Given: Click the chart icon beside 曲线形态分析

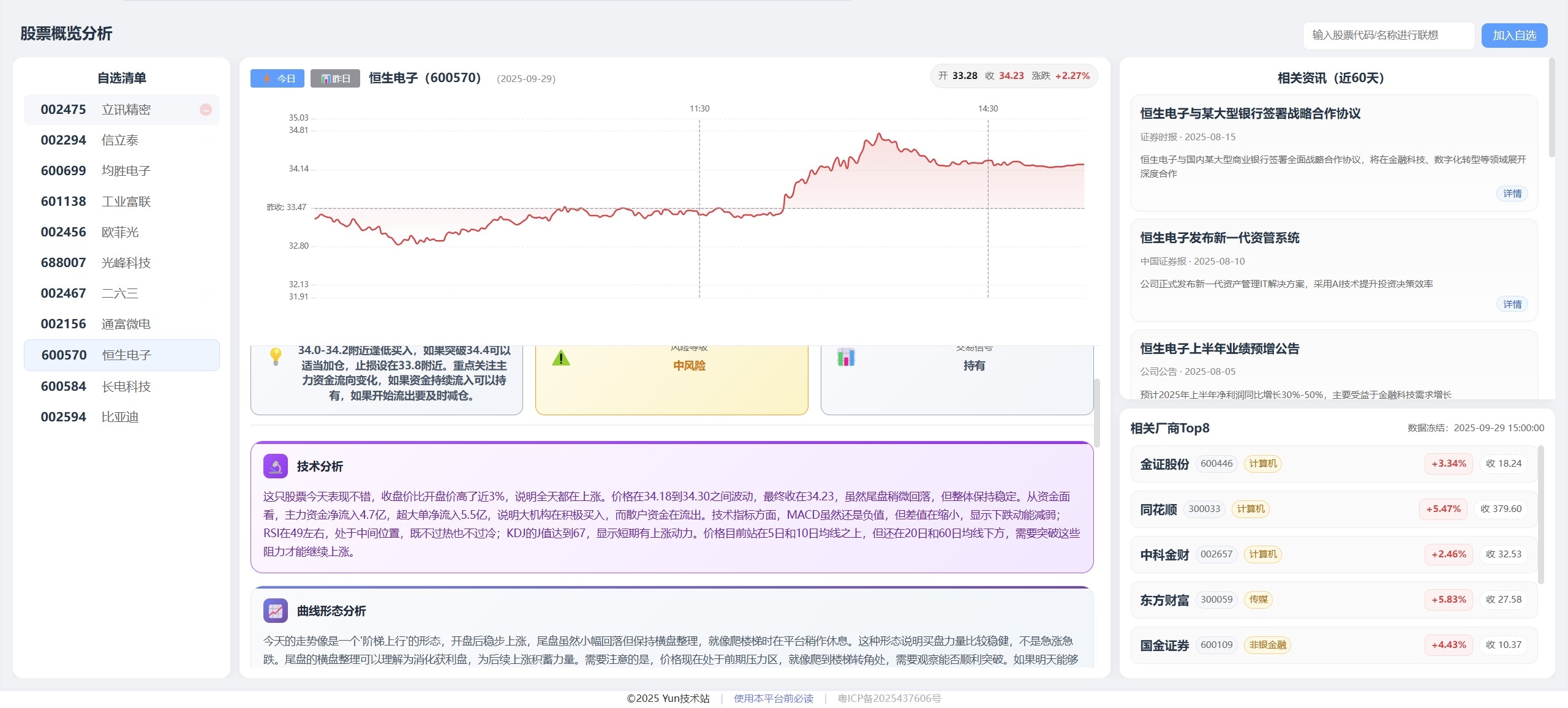Looking at the screenshot, I should [x=275, y=611].
